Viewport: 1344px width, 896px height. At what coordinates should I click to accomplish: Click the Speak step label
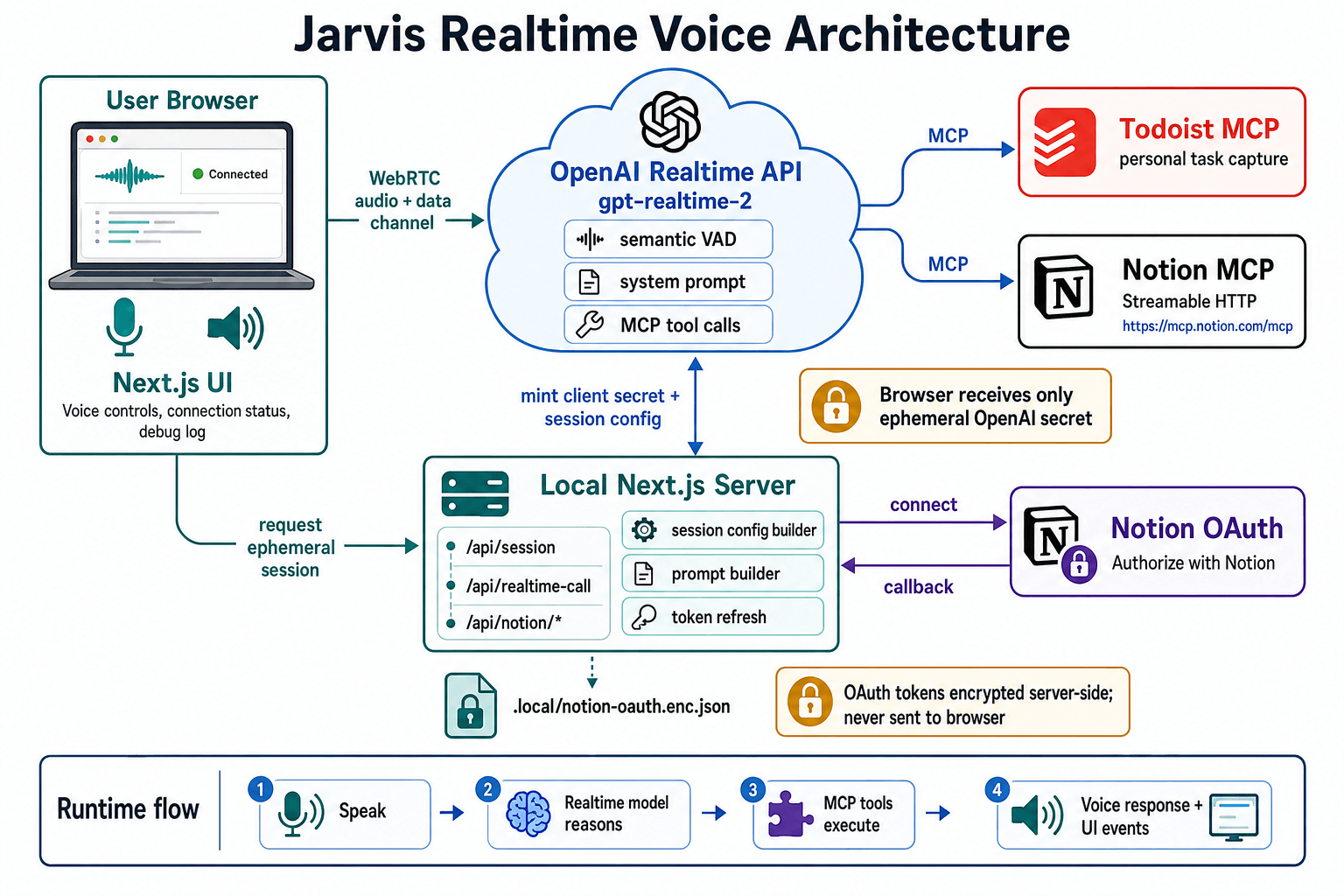[x=362, y=811]
